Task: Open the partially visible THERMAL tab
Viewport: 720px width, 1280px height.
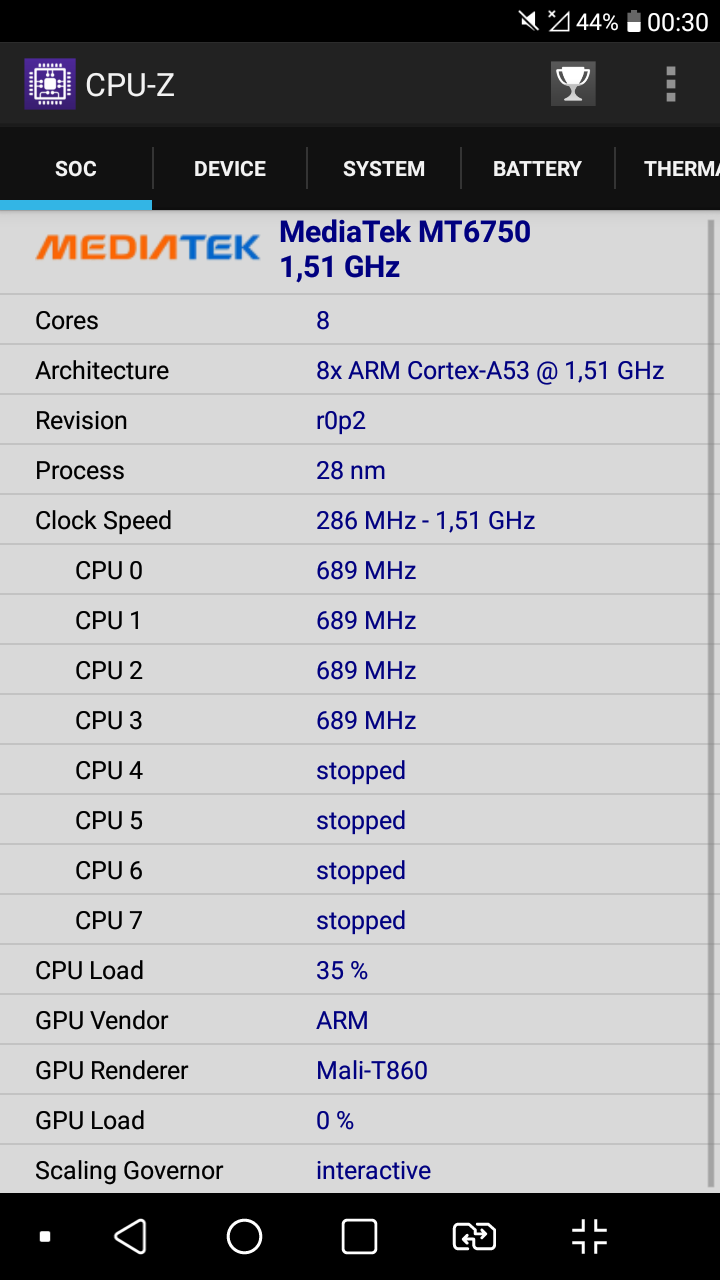Action: click(680, 169)
